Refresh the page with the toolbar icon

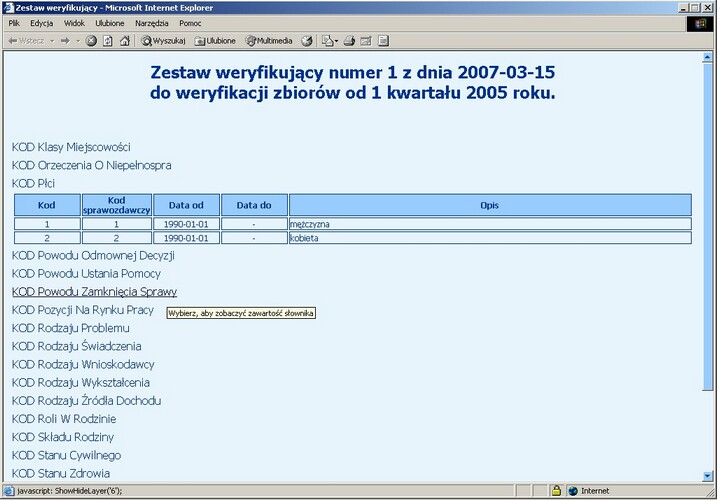tap(108, 41)
